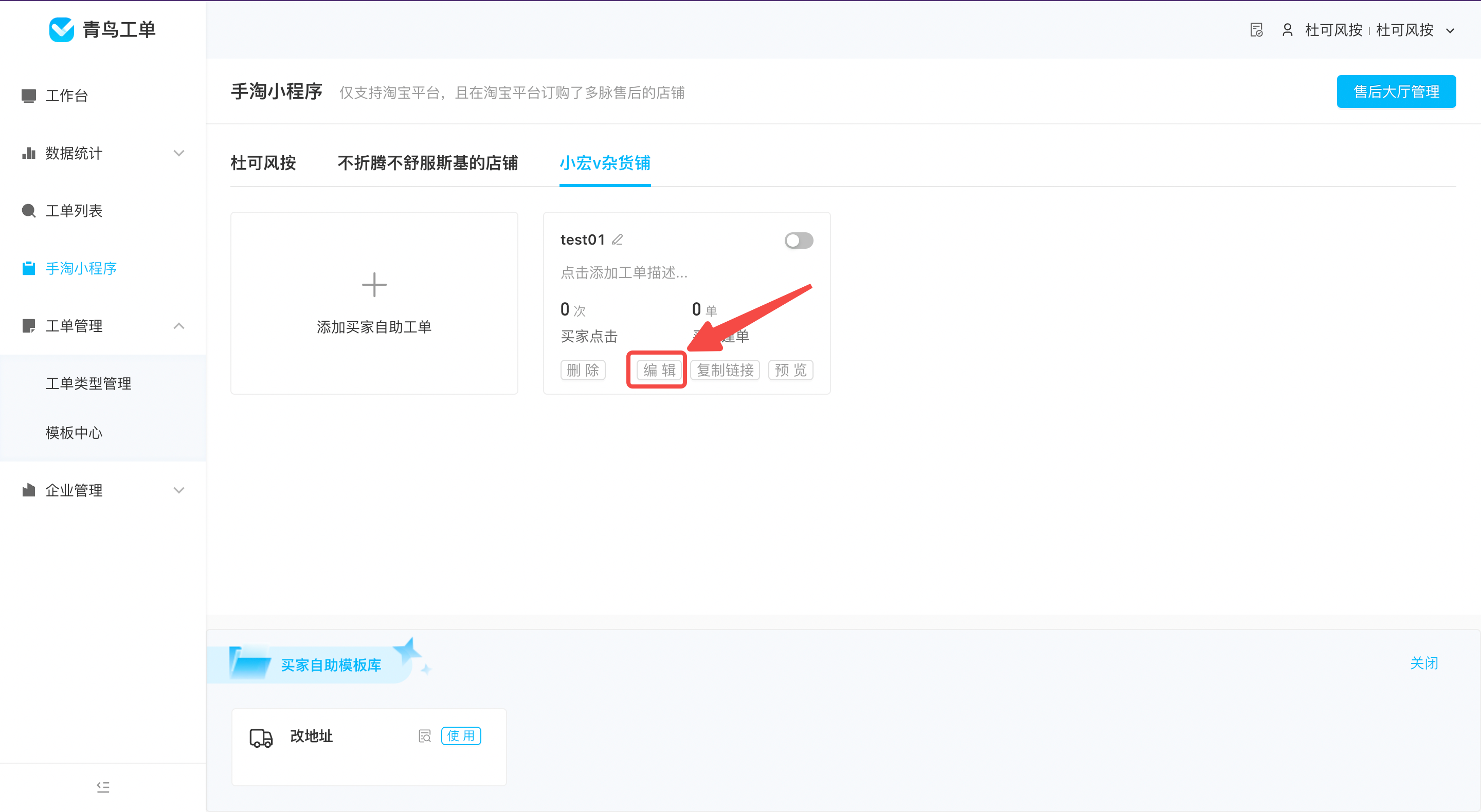1481x812 pixels.
Task: Open the 杜可风按 account dropdown arrow
Action: coord(1450,30)
